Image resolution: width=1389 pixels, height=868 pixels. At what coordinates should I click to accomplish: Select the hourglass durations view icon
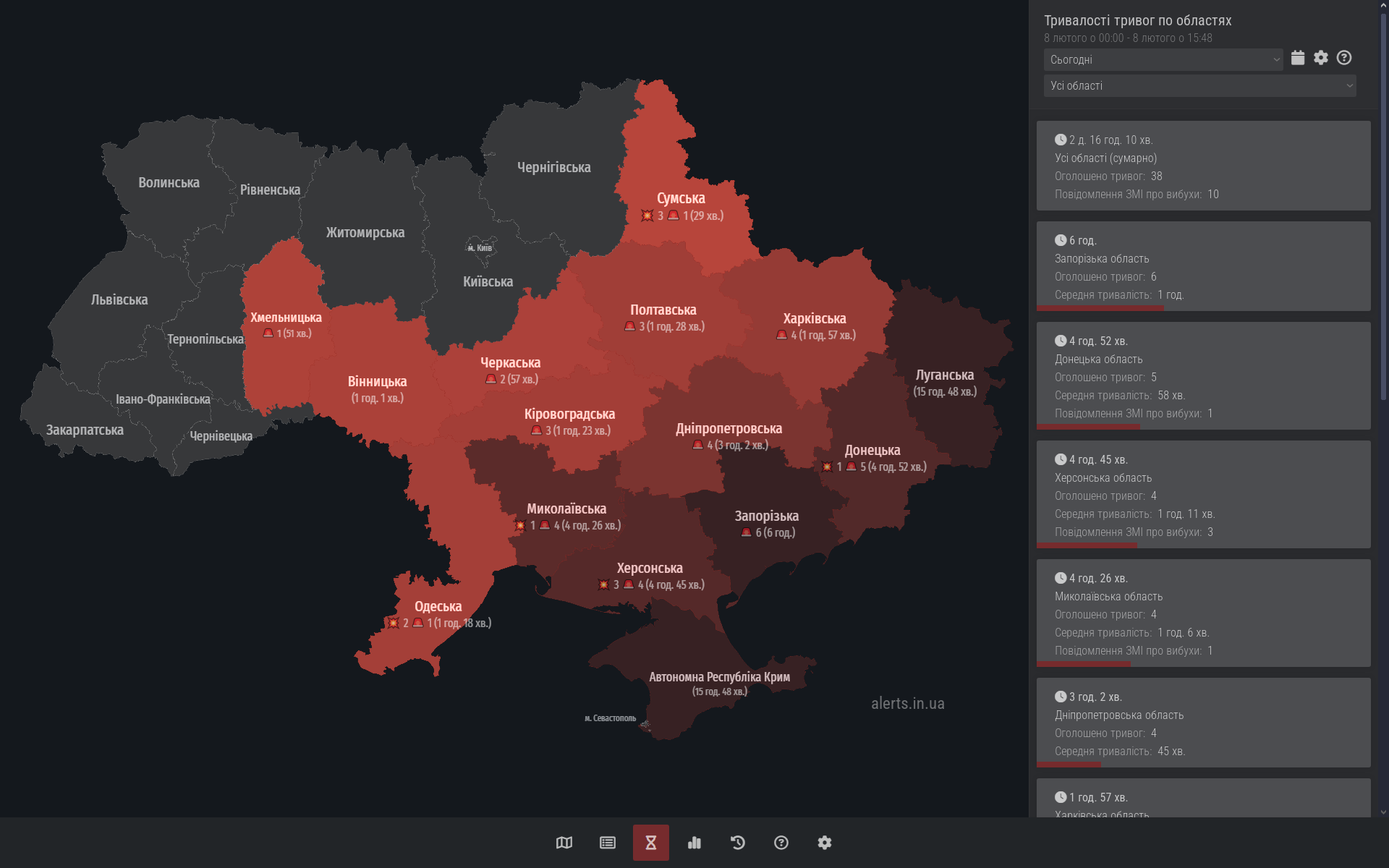(651, 843)
